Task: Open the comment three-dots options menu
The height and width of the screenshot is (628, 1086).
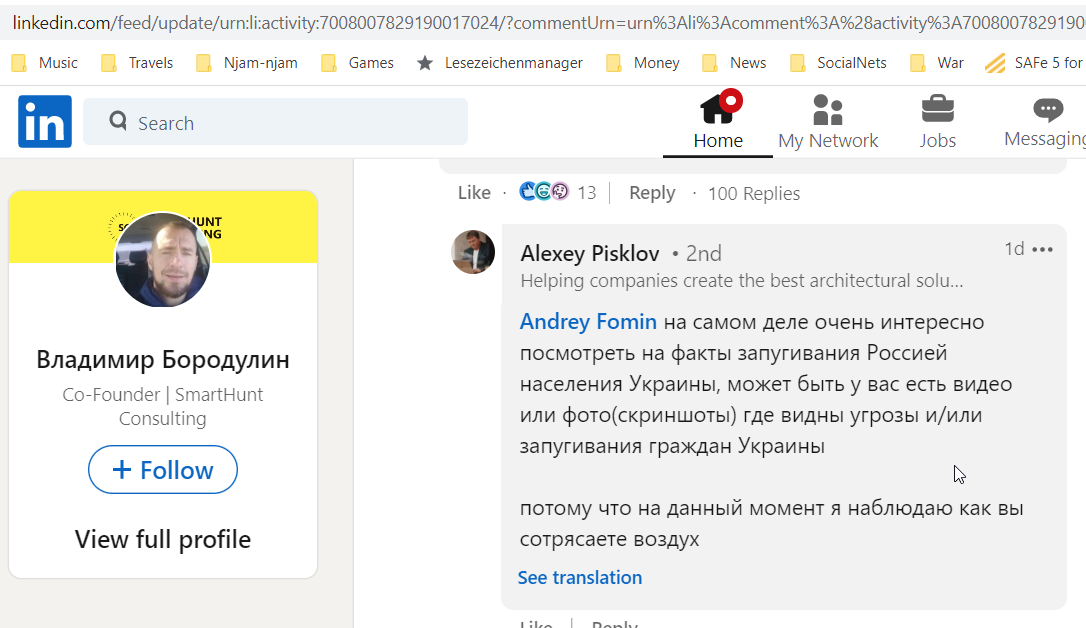Action: coord(1042,249)
